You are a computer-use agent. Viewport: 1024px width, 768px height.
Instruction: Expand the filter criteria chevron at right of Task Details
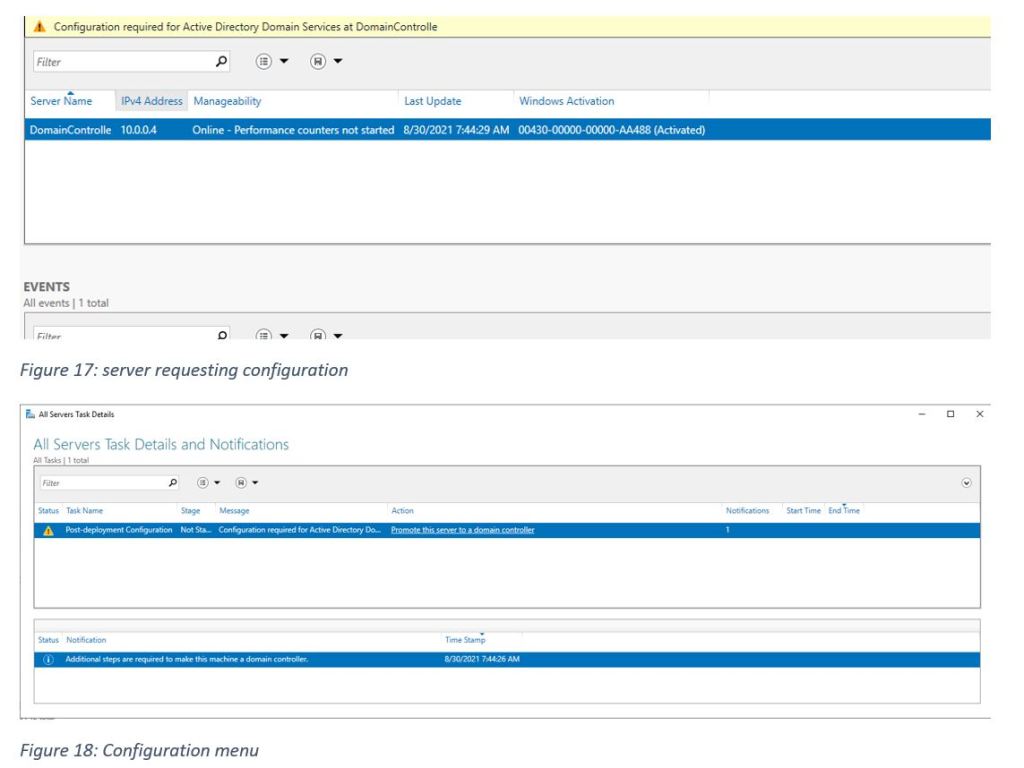[967, 482]
